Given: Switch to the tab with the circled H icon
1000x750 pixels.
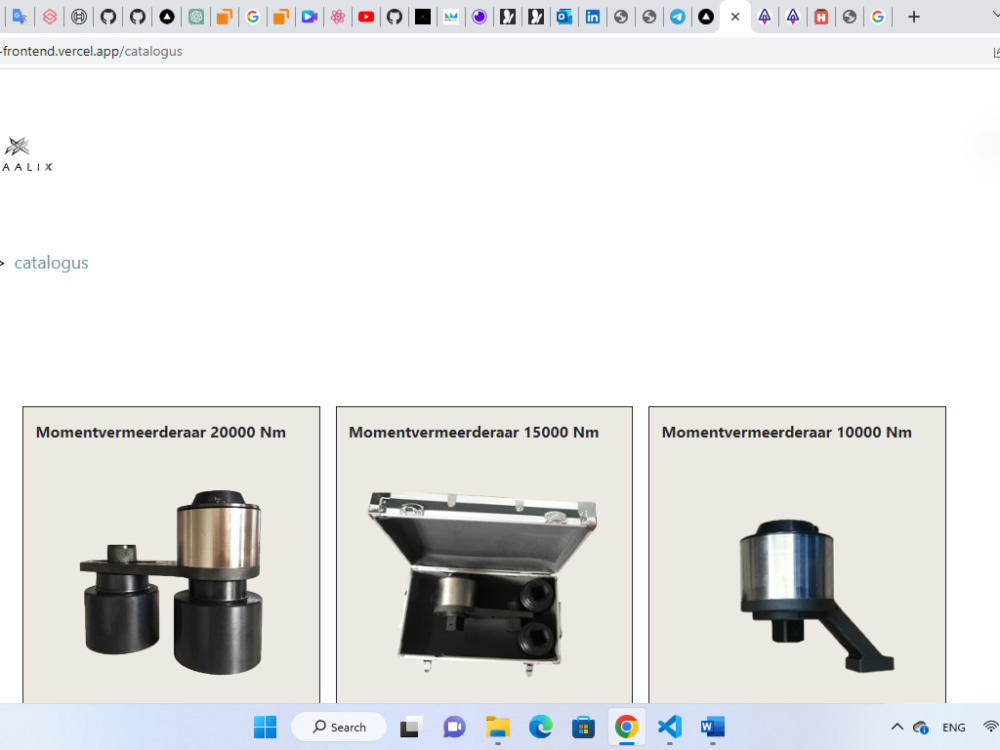Looking at the screenshot, I should click(x=78, y=17).
